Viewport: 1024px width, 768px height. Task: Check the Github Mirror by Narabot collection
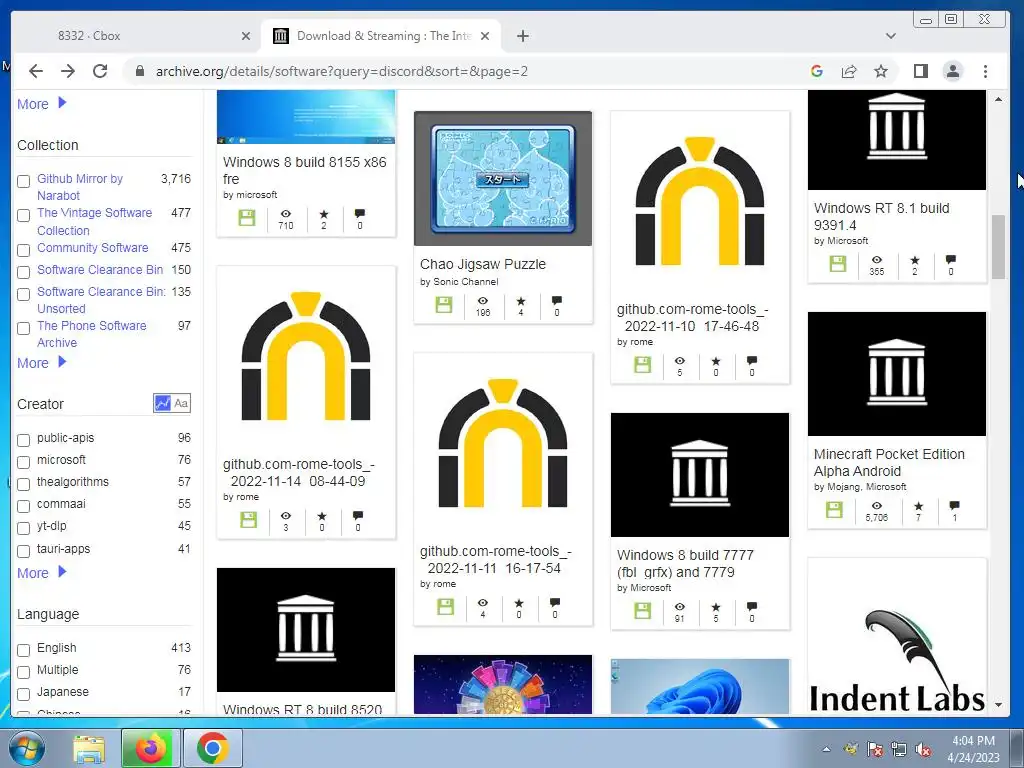(24, 181)
